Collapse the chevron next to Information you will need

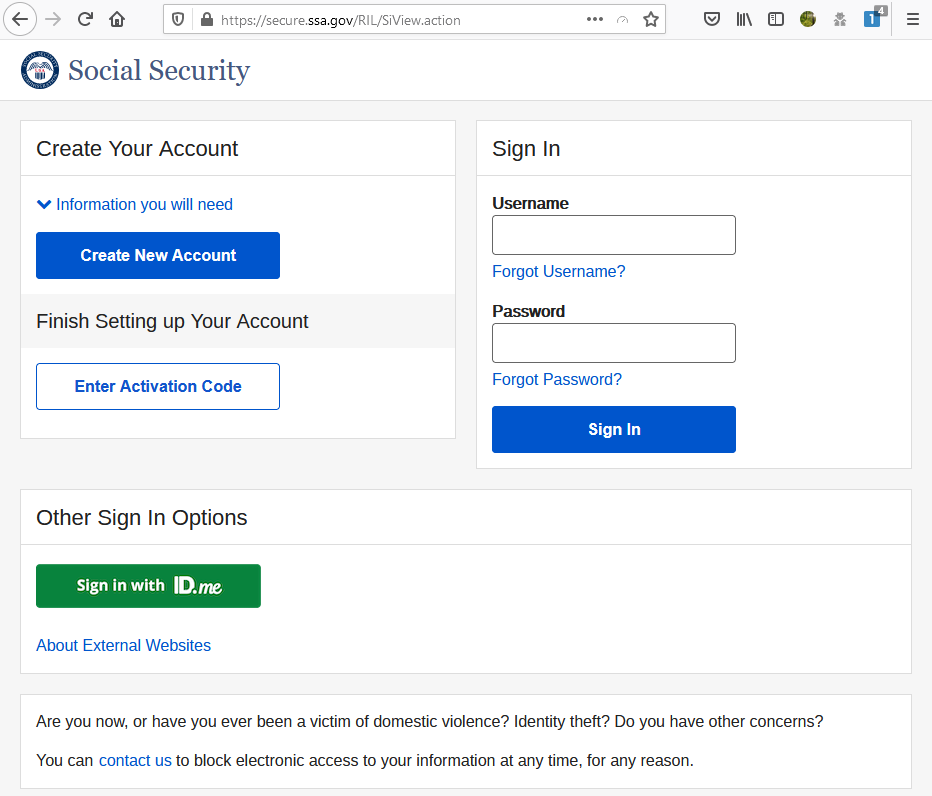point(44,204)
